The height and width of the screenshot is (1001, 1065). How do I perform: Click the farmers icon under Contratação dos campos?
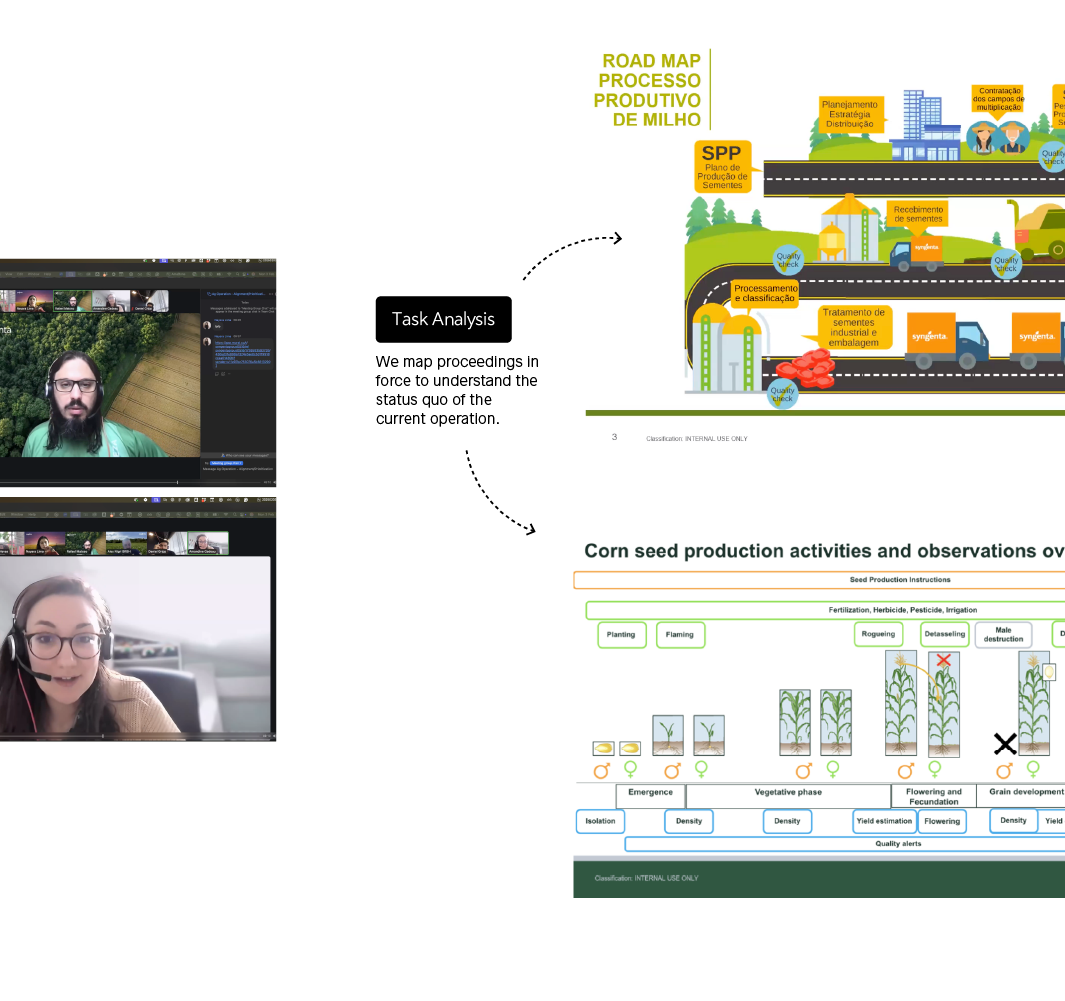[999, 138]
